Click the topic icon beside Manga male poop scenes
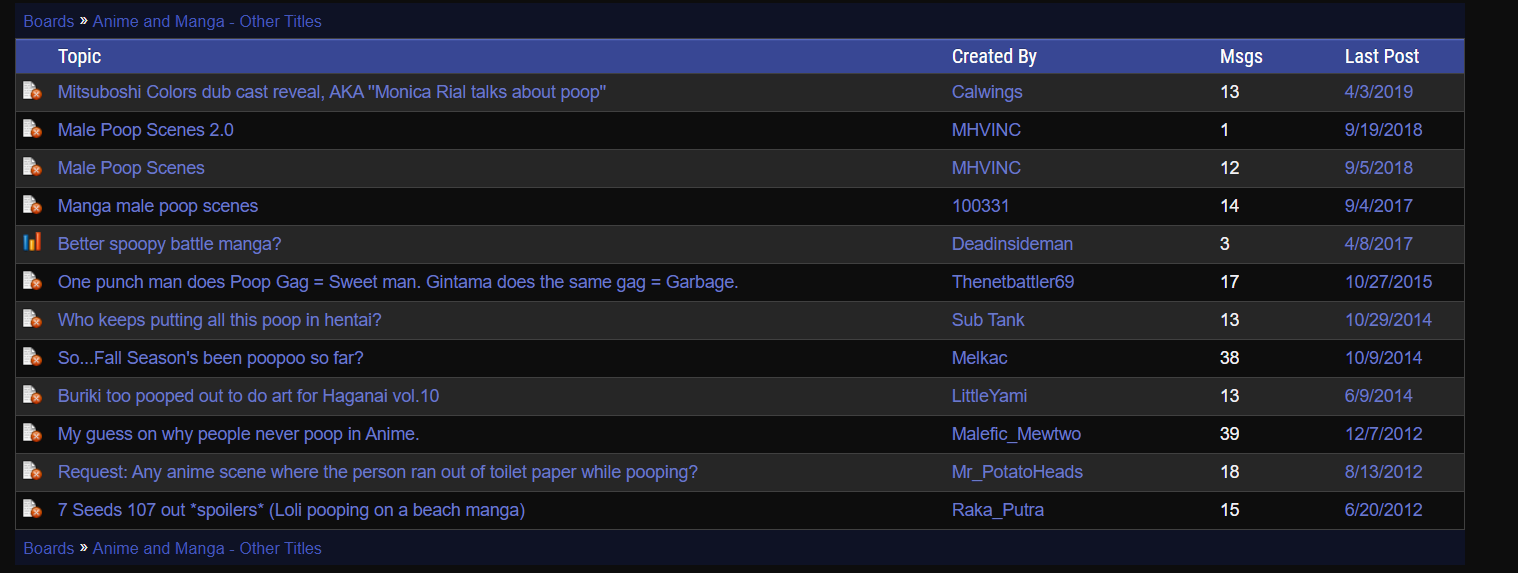The image size is (1518, 573). point(32,205)
